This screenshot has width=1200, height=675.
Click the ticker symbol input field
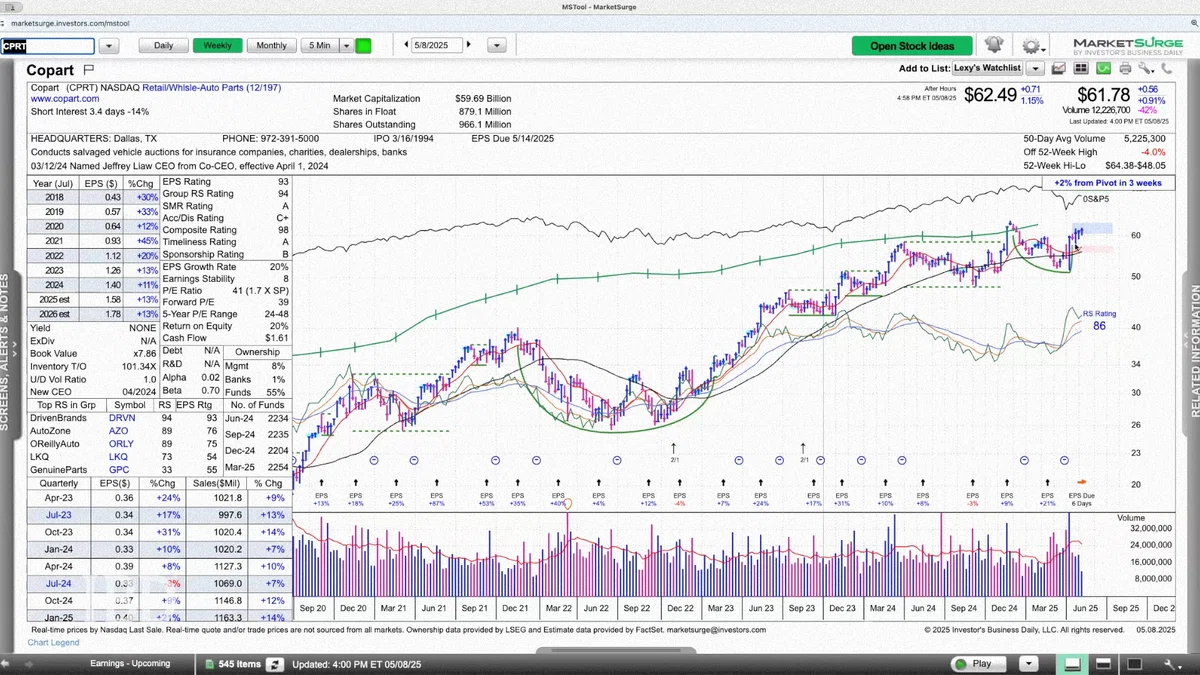click(47, 46)
